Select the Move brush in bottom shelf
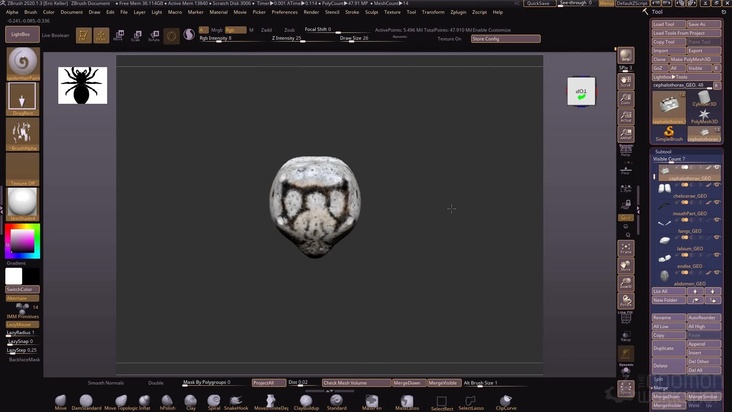 [61, 402]
